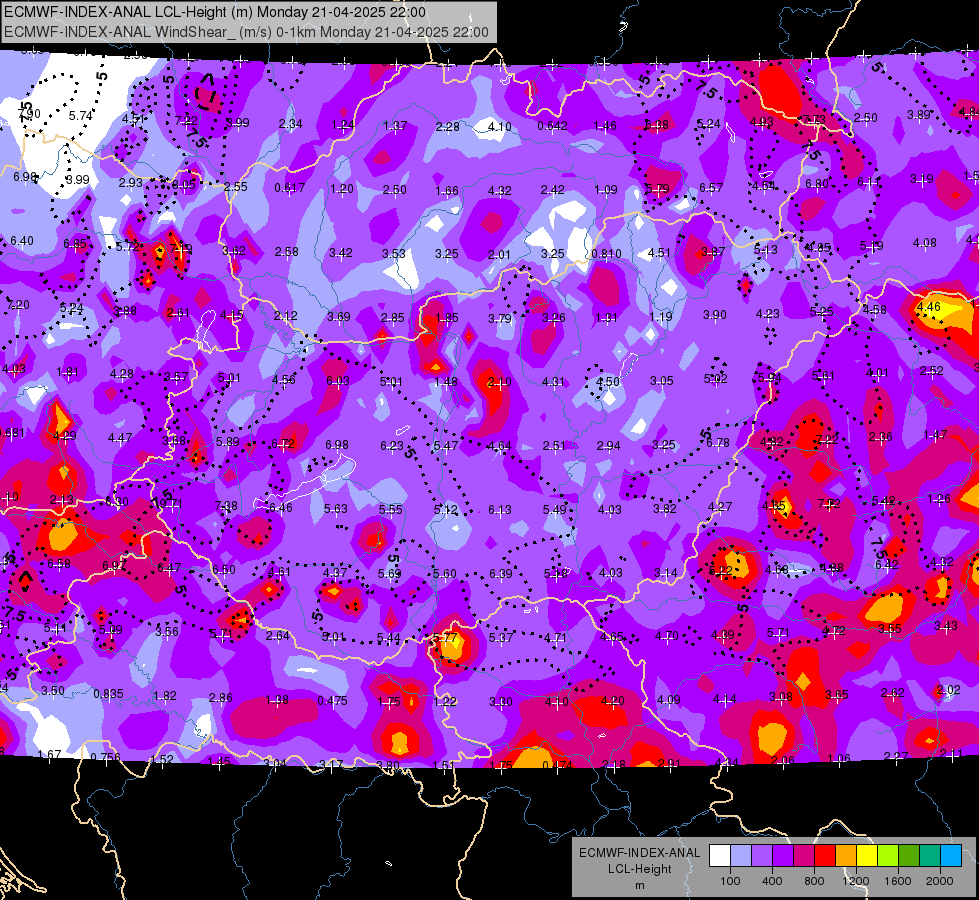Click the wind shear value 0.475
This screenshot has width=979, height=900.
333,700
